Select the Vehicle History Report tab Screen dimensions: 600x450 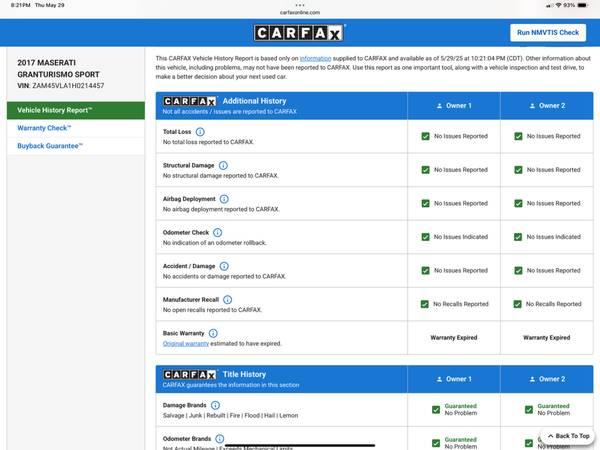point(76,110)
